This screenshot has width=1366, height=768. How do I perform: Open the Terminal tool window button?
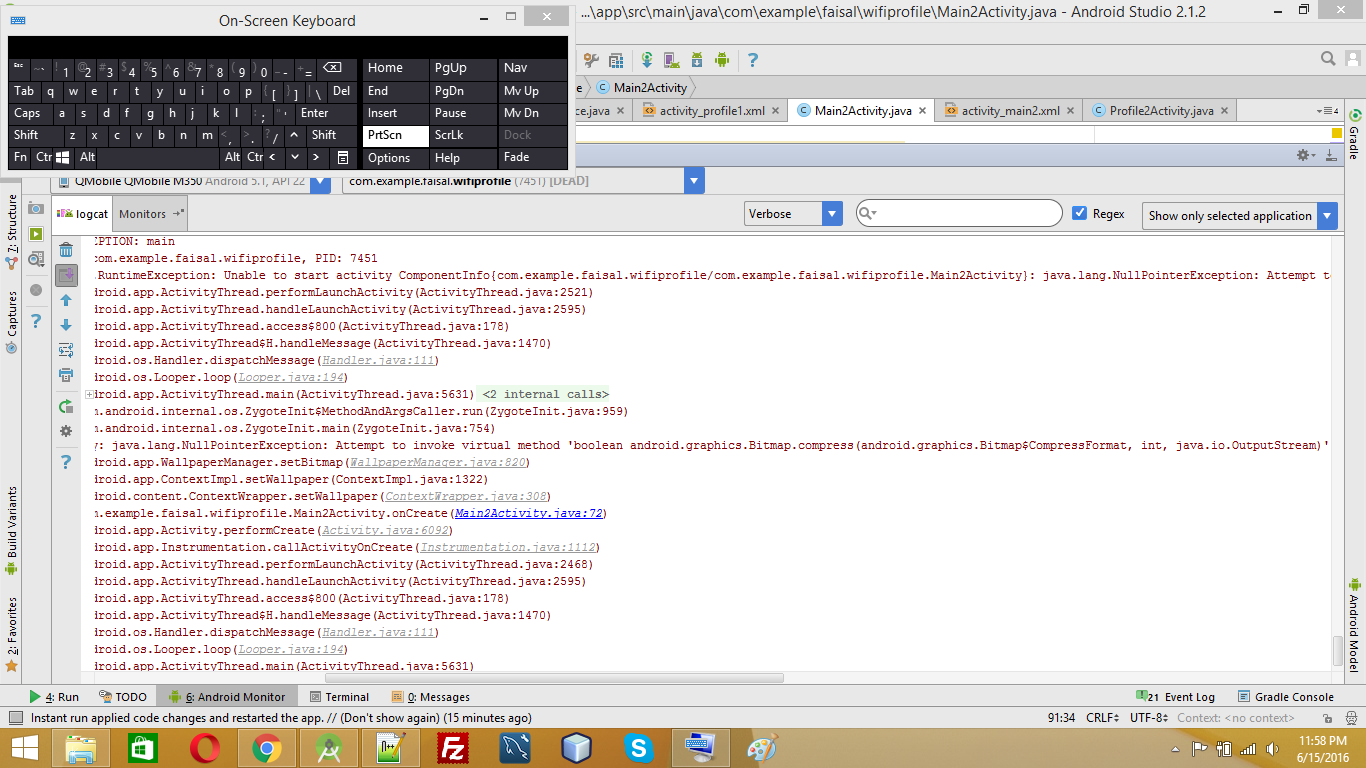point(338,697)
